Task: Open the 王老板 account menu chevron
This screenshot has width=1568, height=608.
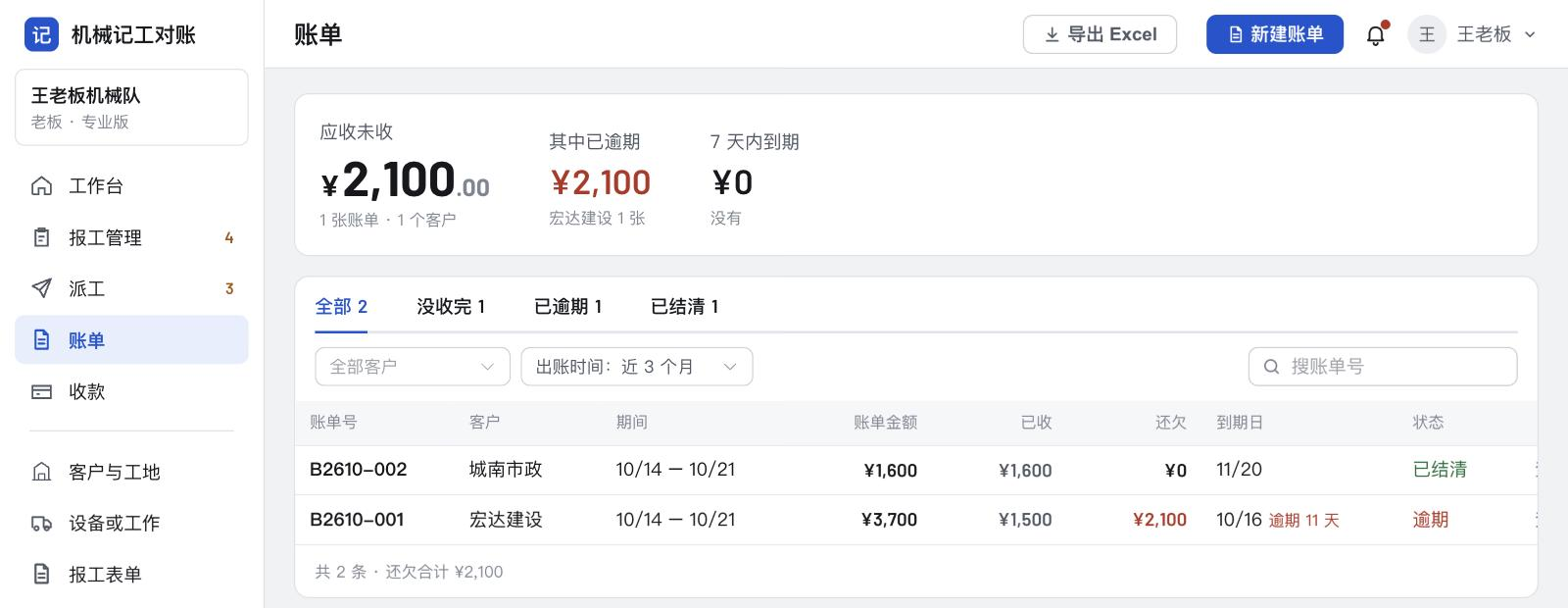Action: [1530, 34]
